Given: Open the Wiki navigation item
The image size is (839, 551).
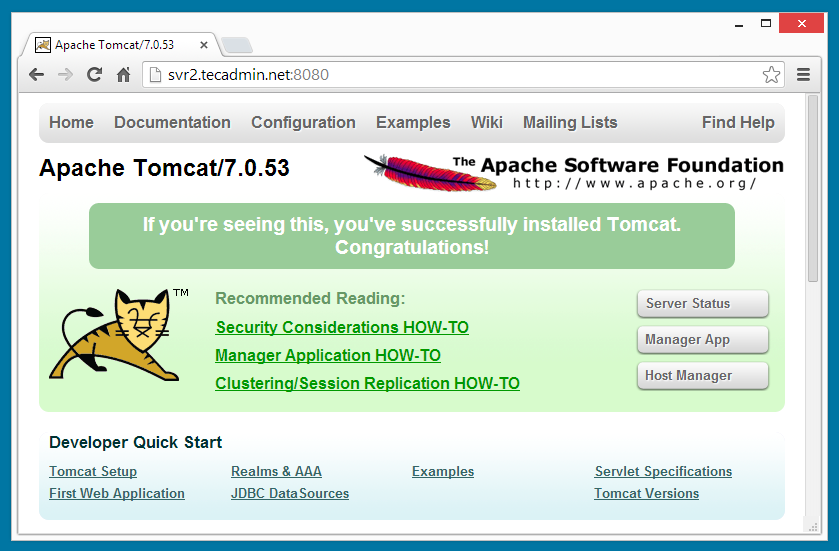Looking at the screenshot, I should tap(486, 123).
